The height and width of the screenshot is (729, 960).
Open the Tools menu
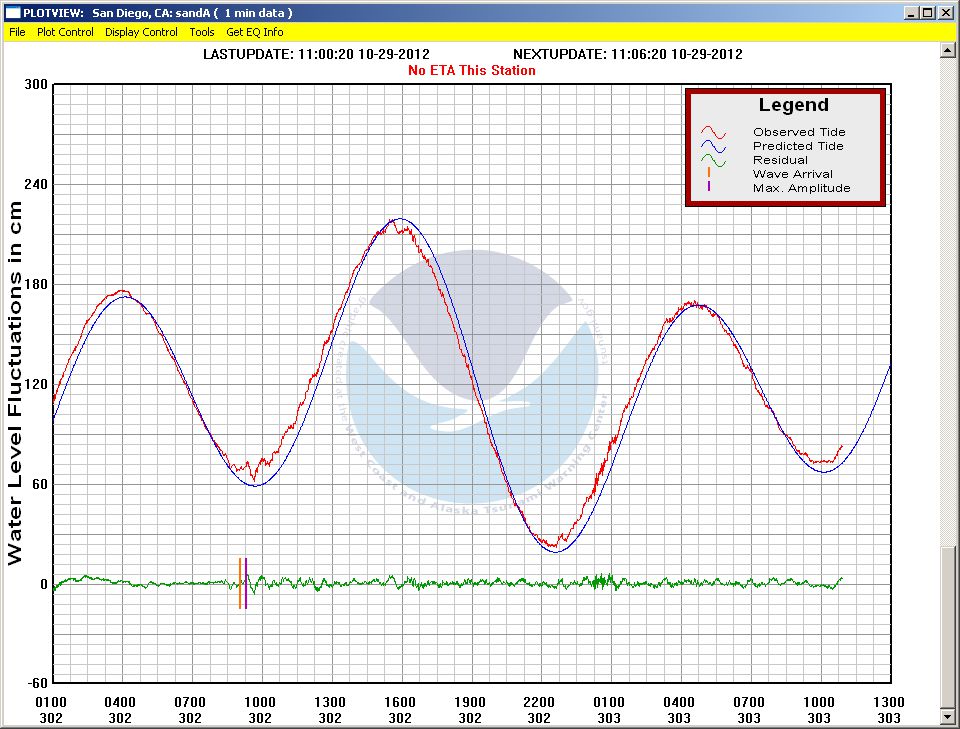202,32
